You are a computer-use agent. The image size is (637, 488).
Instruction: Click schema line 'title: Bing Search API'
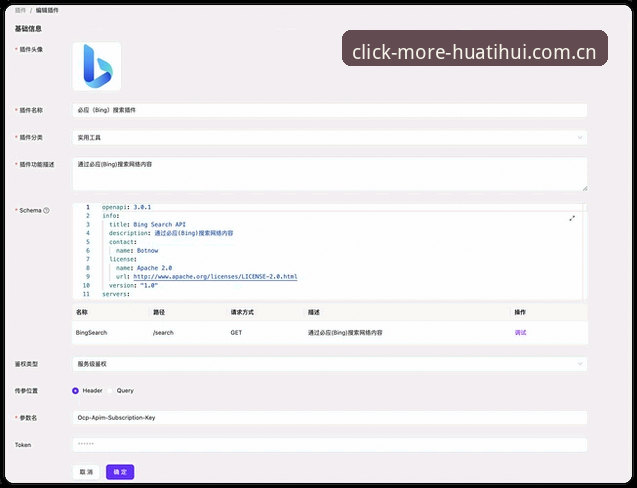(x=147, y=224)
